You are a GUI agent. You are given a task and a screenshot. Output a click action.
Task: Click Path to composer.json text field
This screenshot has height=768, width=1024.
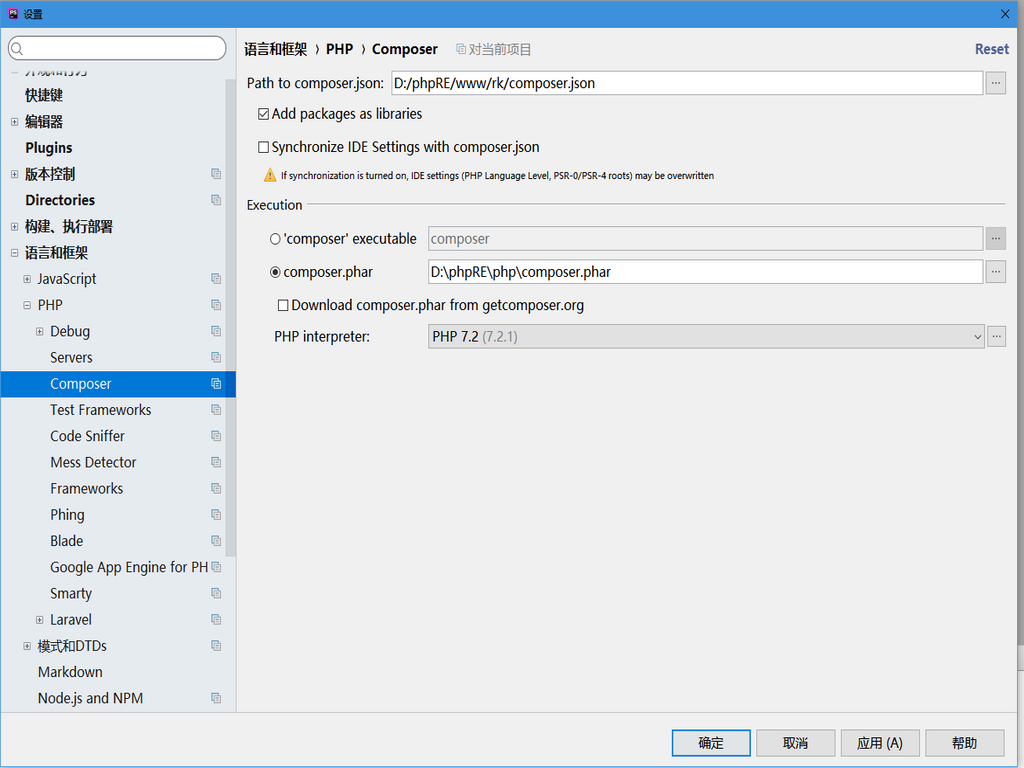pyautogui.click(x=687, y=83)
